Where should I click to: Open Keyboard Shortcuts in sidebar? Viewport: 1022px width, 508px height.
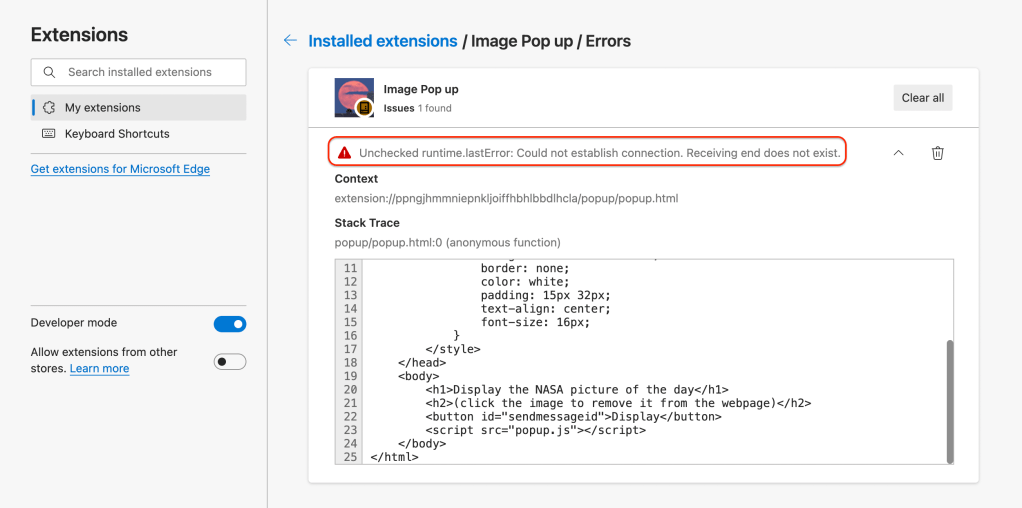[117, 134]
